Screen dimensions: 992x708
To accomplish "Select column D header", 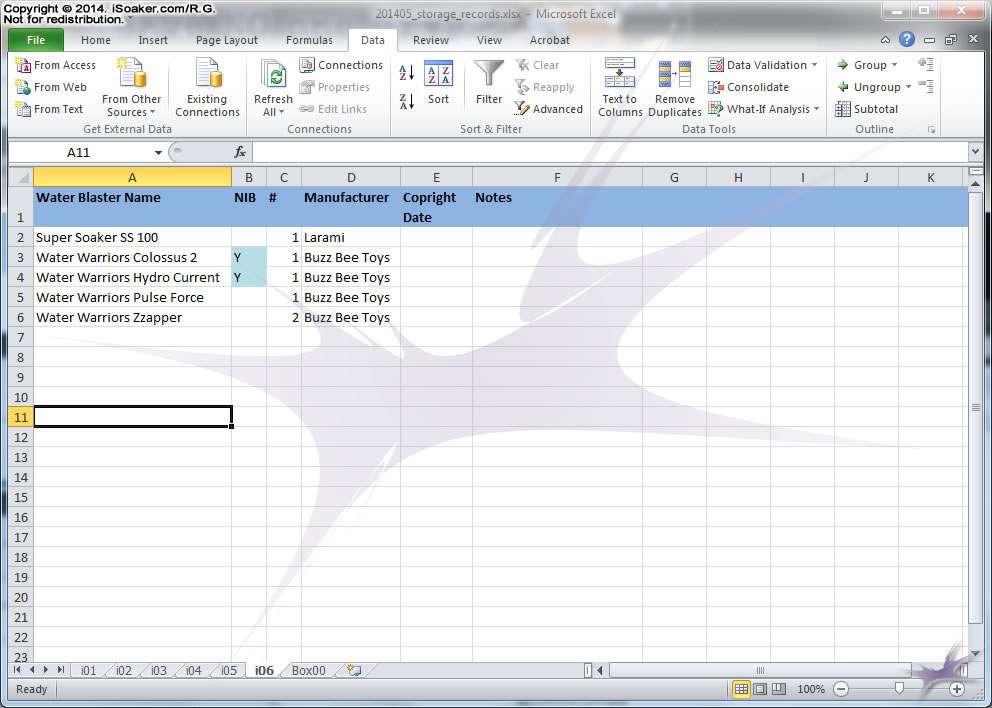I will tap(351, 178).
